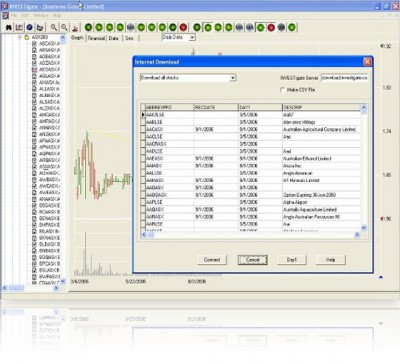The height and width of the screenshot is (364, 400).
Task: Click the ABBREVPFO column header
Action: click(x=170, y=107)
